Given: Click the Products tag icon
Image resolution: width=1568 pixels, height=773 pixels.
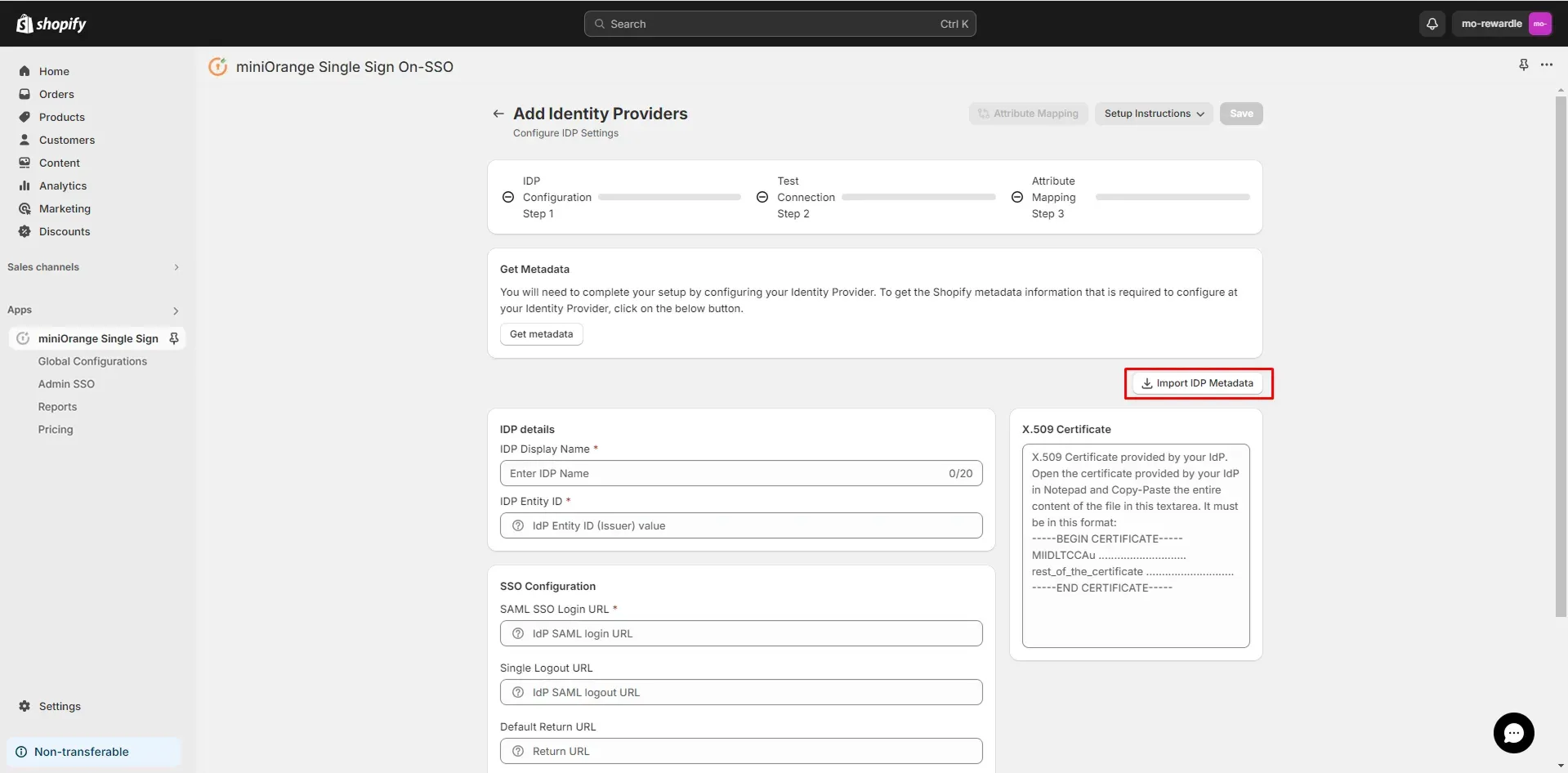Looking at the screenshot, I should click(x=25, y=117).
